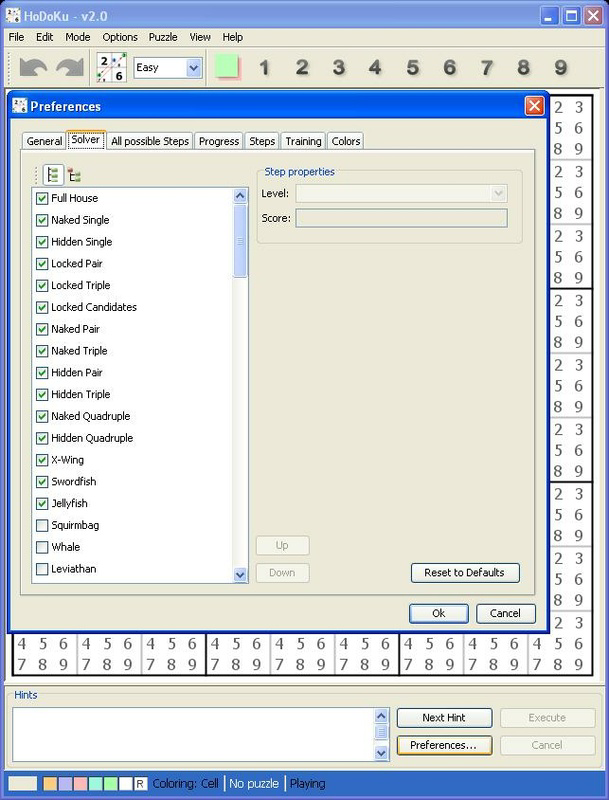Enable the Whale checkbox

42,547
